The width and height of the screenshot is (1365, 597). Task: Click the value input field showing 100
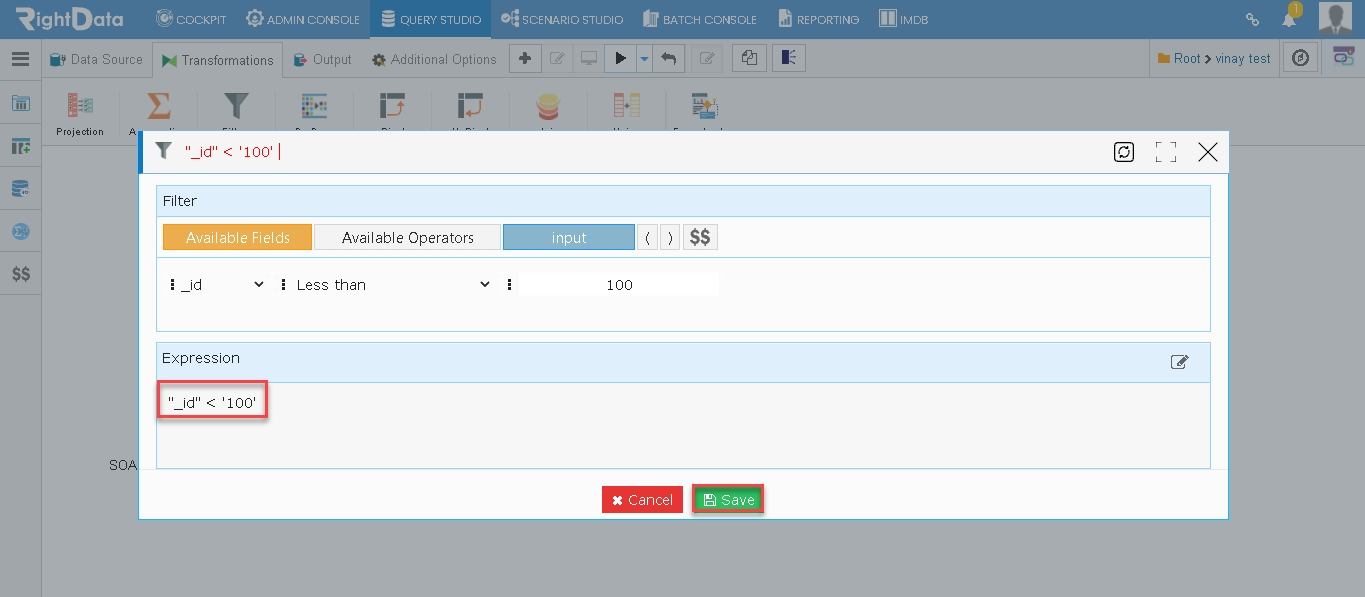pyautogui.click(x=619, y=285)
